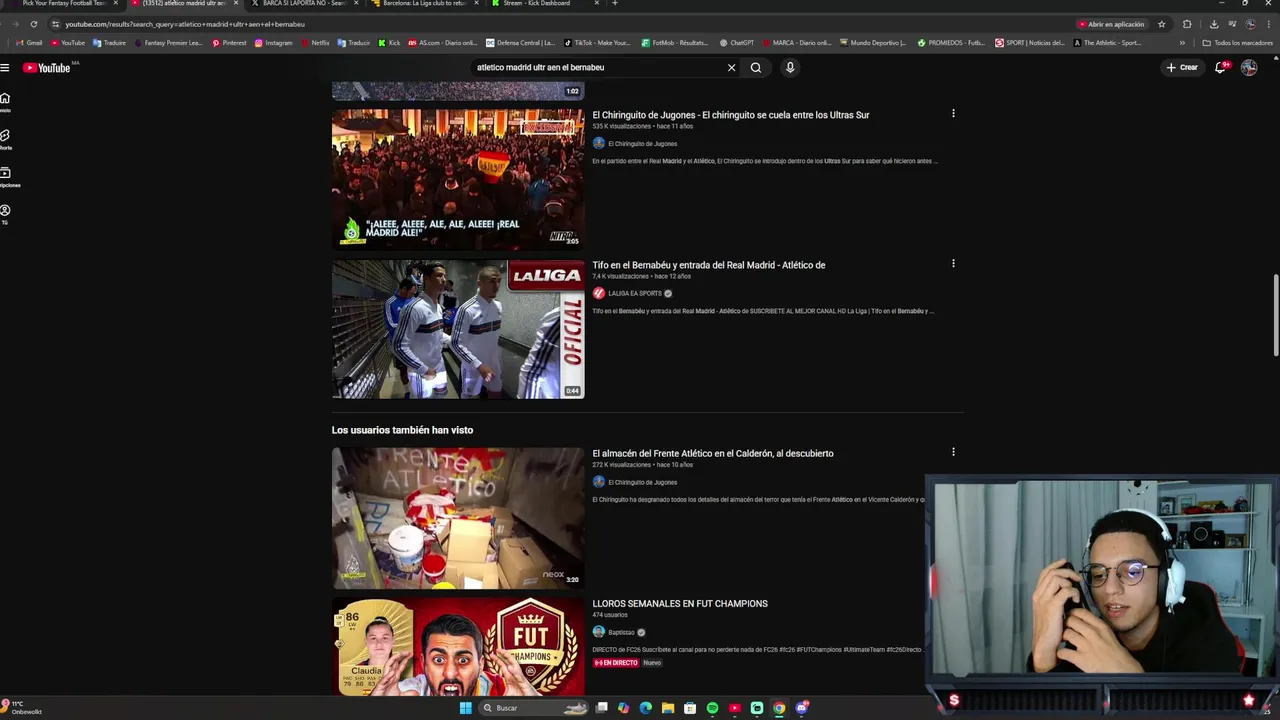
Task: Click the YouTube logo
Action: click(x=47, y=68)
